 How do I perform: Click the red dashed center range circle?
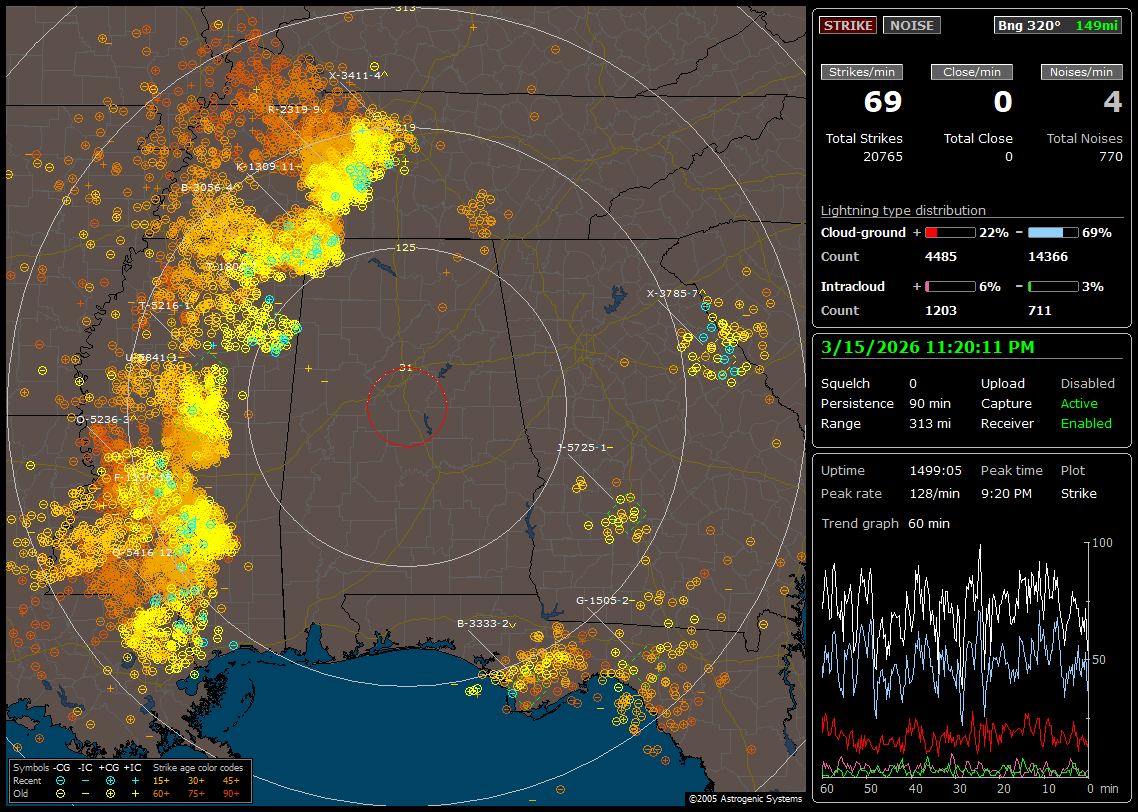tap(405, 370)
